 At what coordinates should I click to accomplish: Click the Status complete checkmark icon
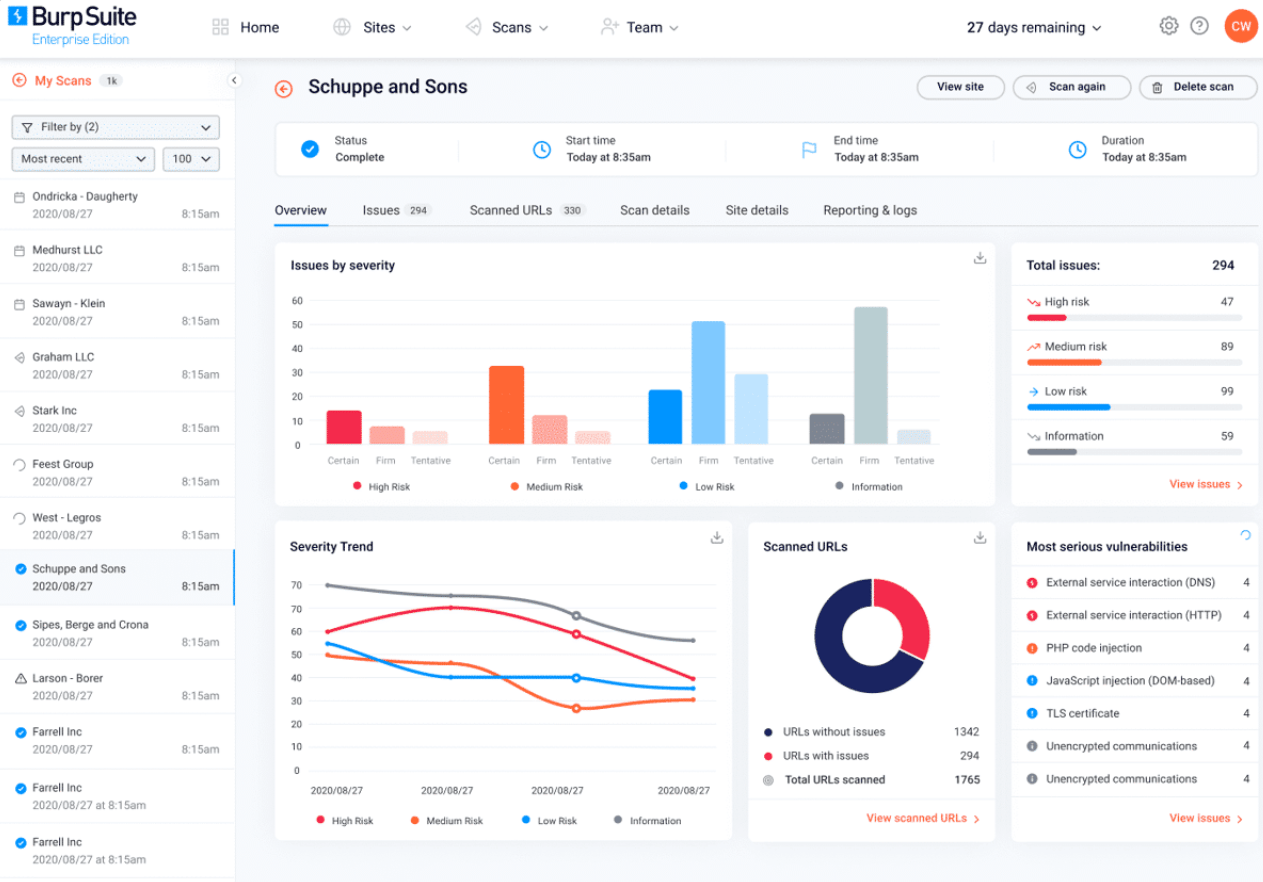point(310,149)
